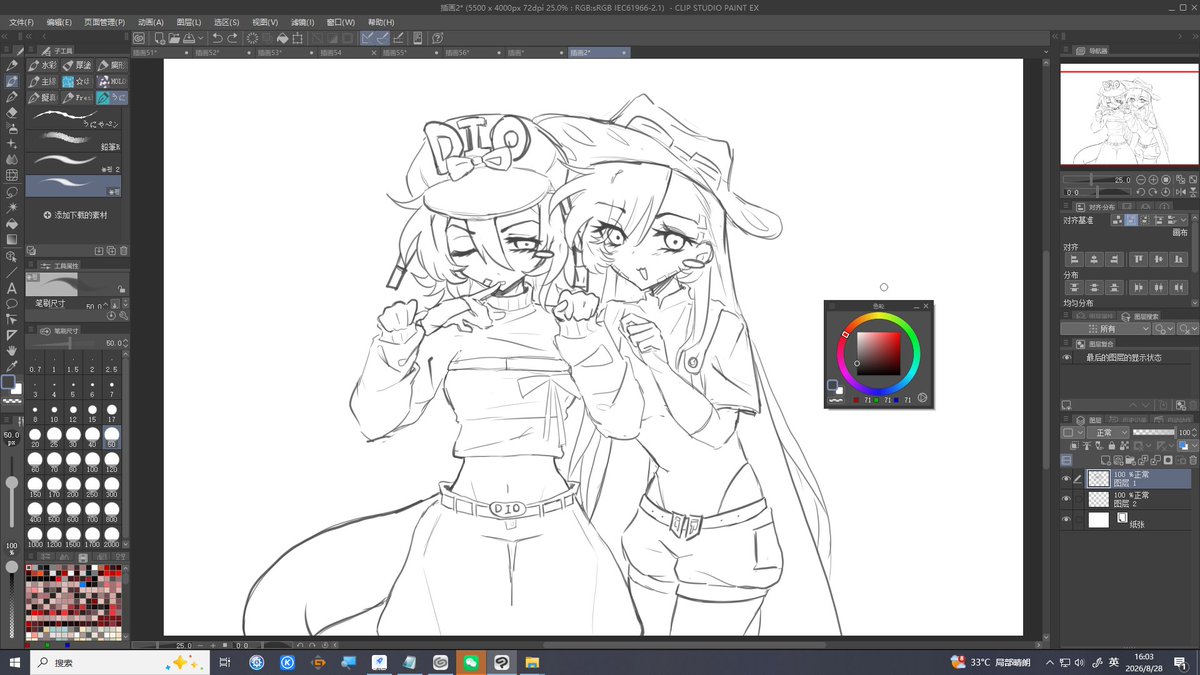
Task: Select the Eyedropper tool
Action: [x=11, y=366]
